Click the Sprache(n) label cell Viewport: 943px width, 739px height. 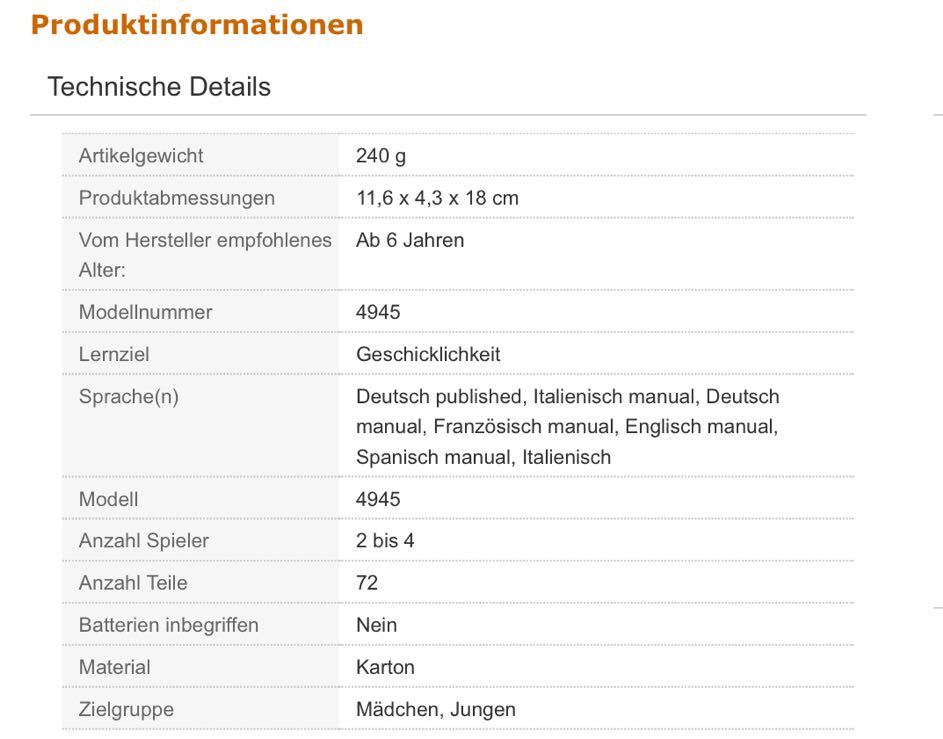tap(128, 396)
